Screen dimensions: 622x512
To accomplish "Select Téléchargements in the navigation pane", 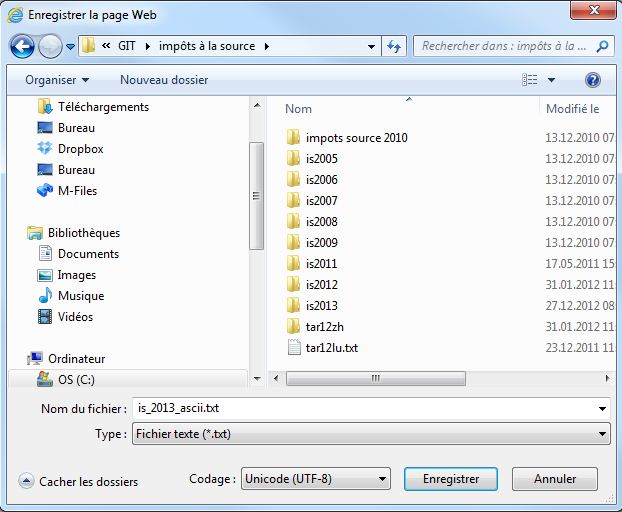I will point(104,107).
